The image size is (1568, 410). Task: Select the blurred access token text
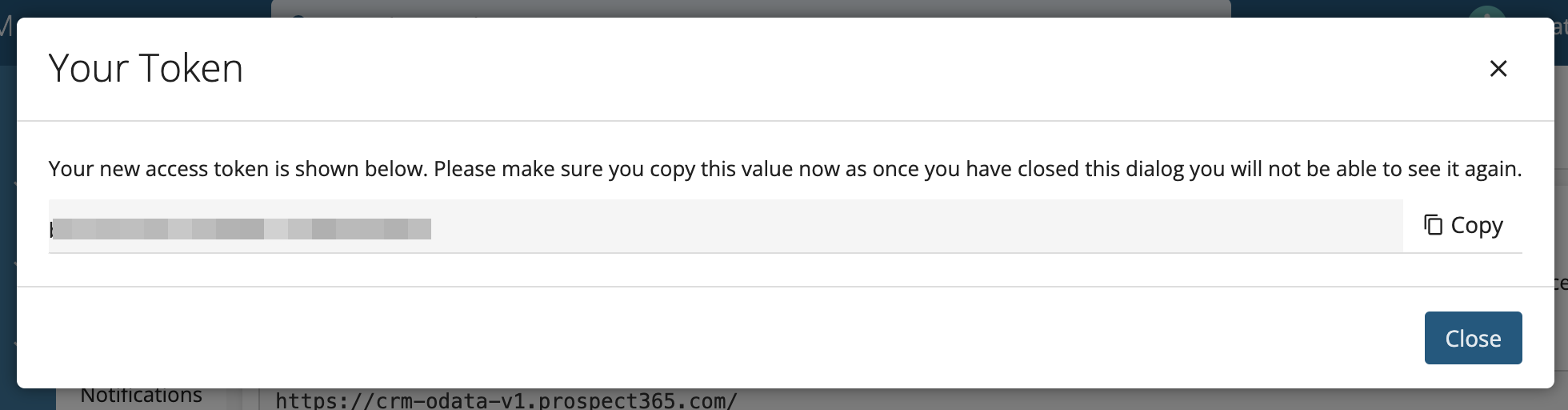tap(241, 229)
